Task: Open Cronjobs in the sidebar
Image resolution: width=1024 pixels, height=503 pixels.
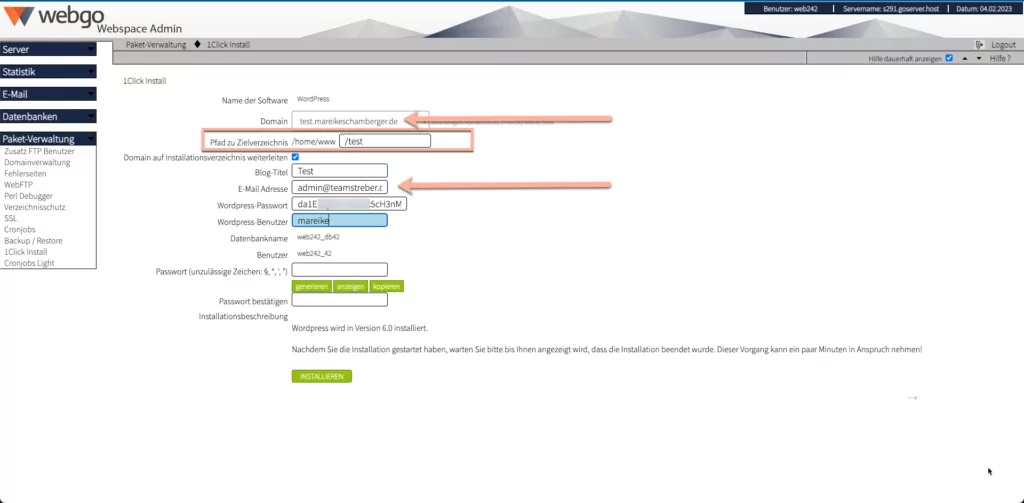Action: tap(20, 229)
